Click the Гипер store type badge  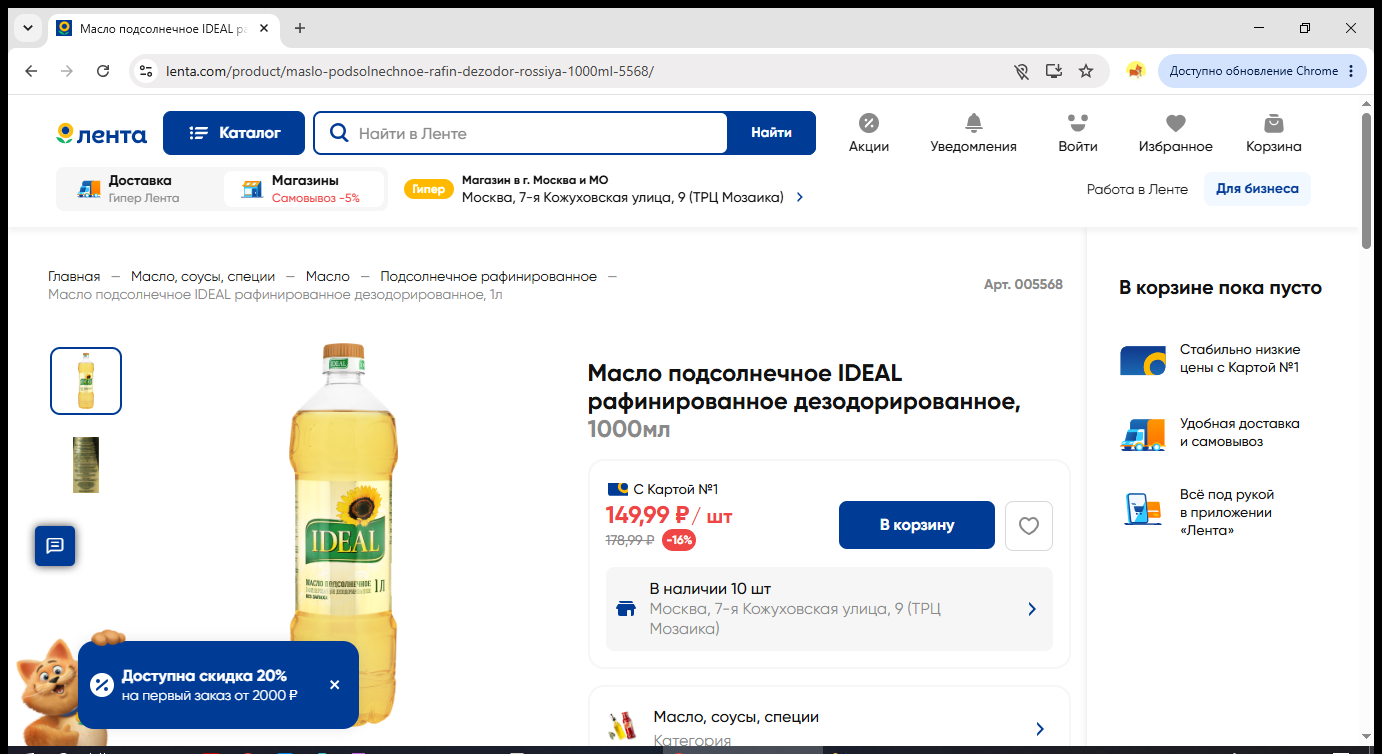pos(428,189)
